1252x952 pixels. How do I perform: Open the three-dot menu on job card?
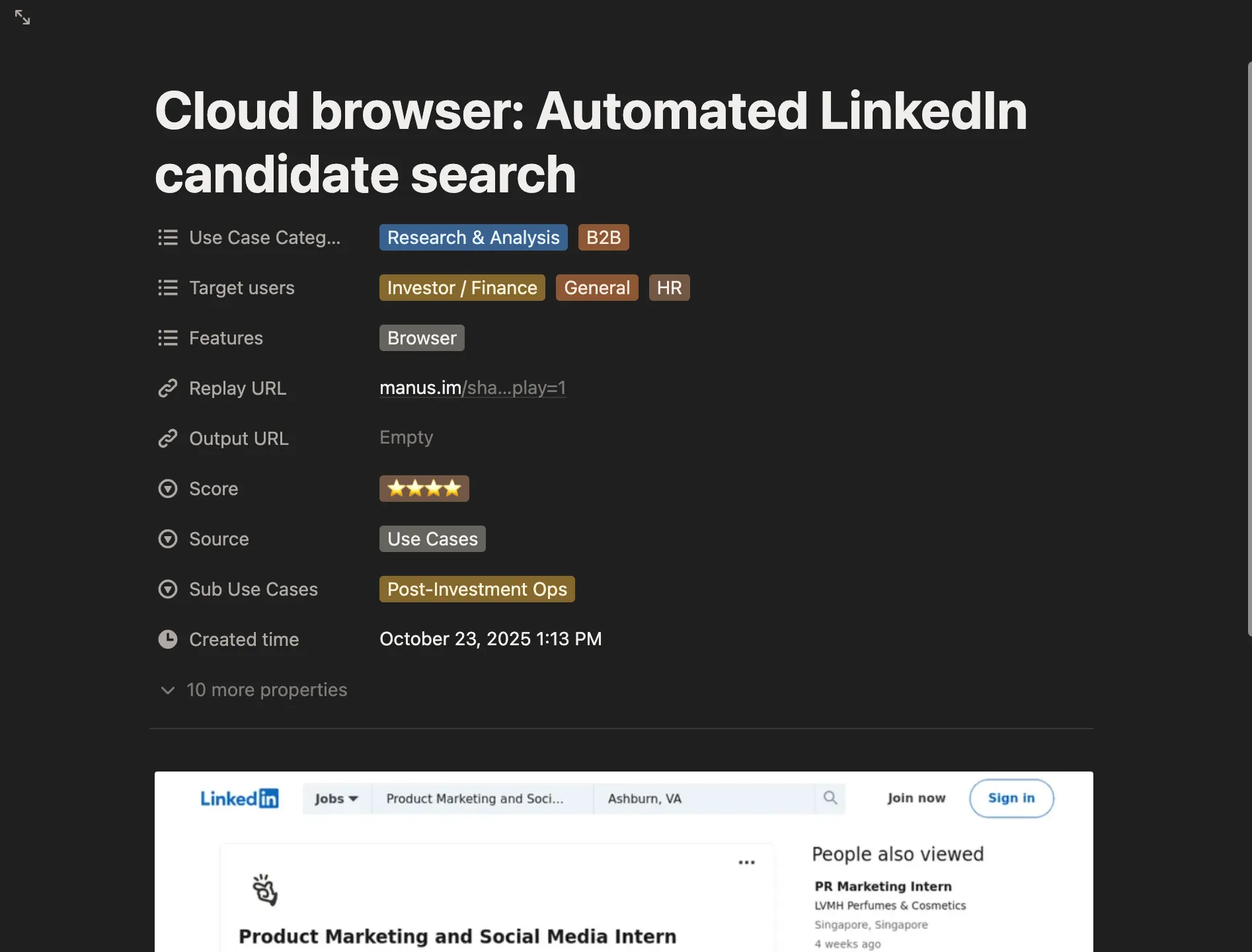[x=746, y=862]
